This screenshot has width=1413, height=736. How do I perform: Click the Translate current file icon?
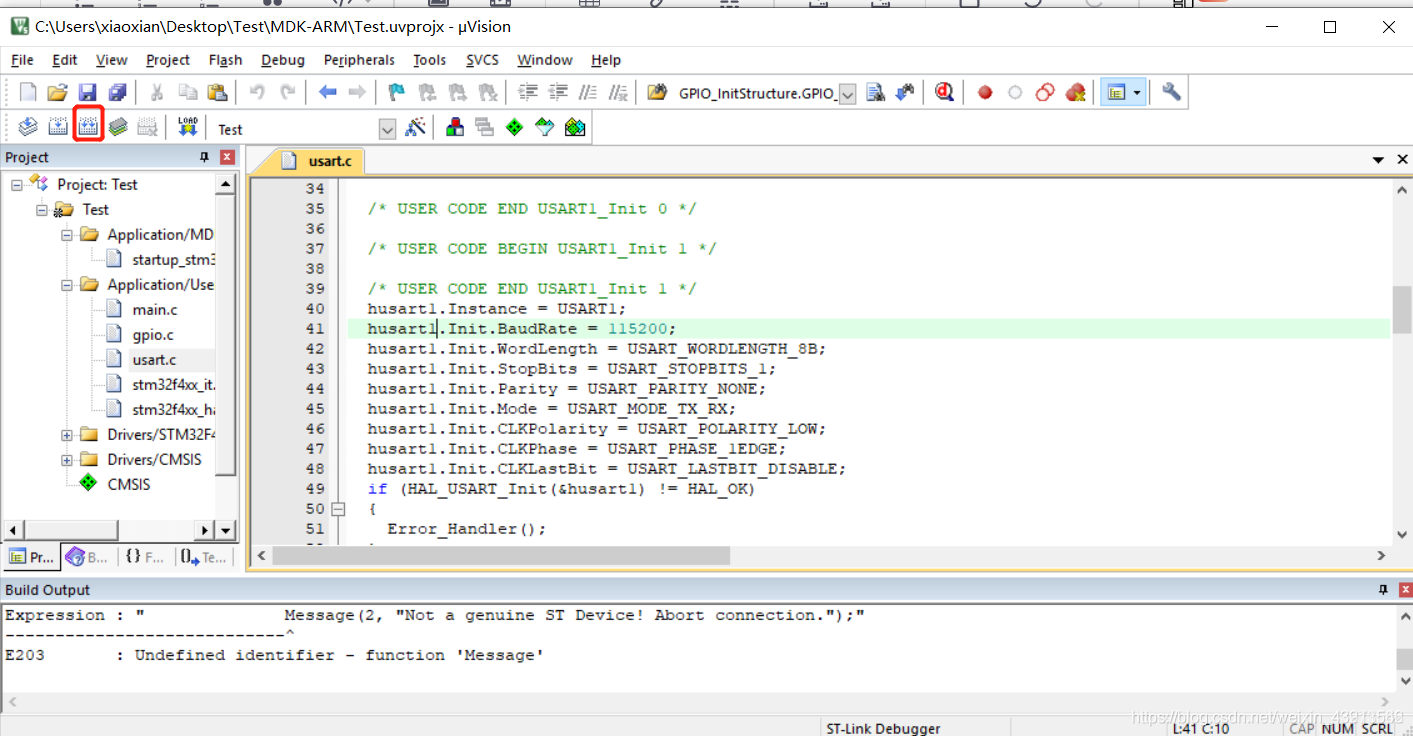click(28, 127)
